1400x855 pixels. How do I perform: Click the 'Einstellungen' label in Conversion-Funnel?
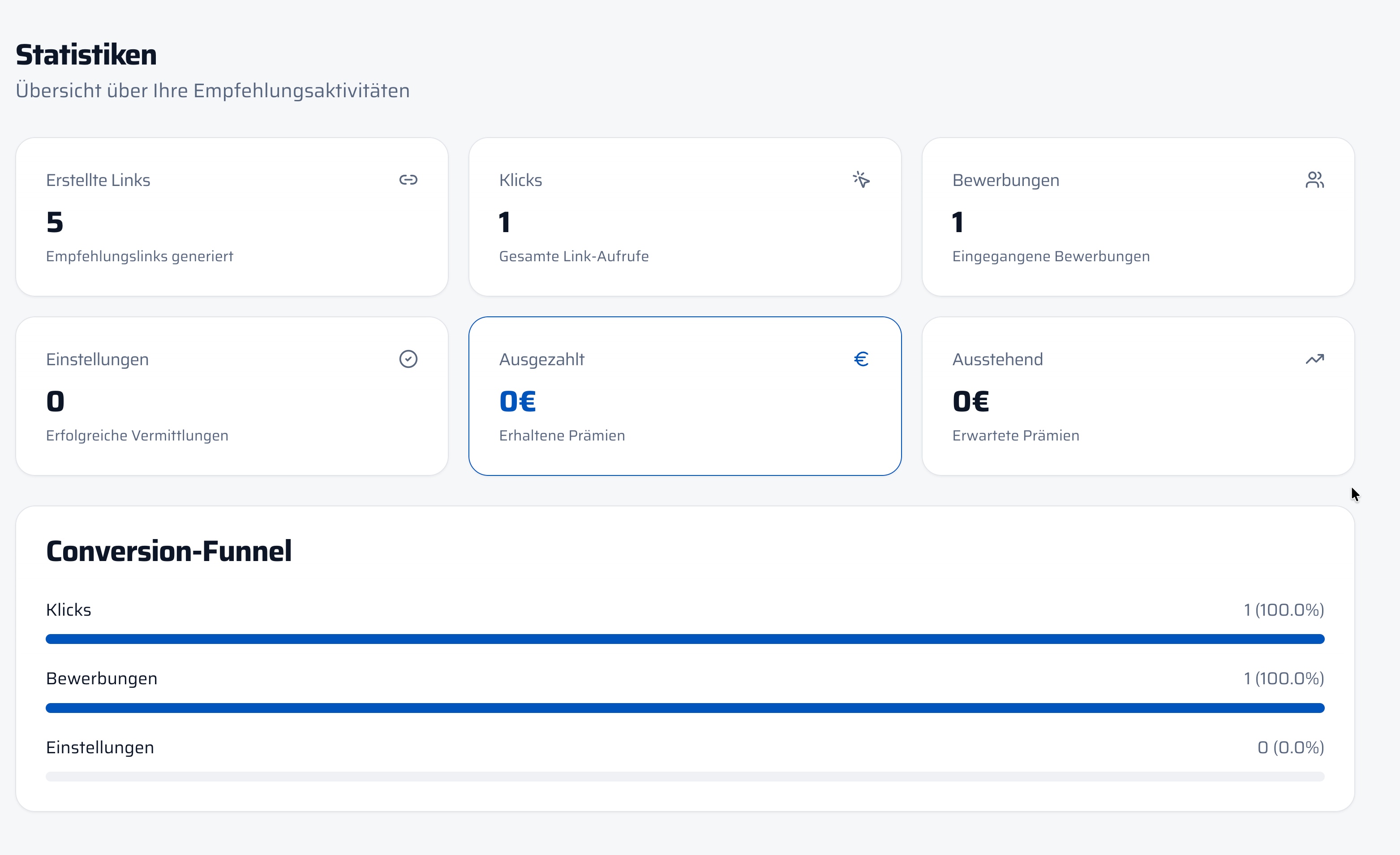(x=100, y=747)
